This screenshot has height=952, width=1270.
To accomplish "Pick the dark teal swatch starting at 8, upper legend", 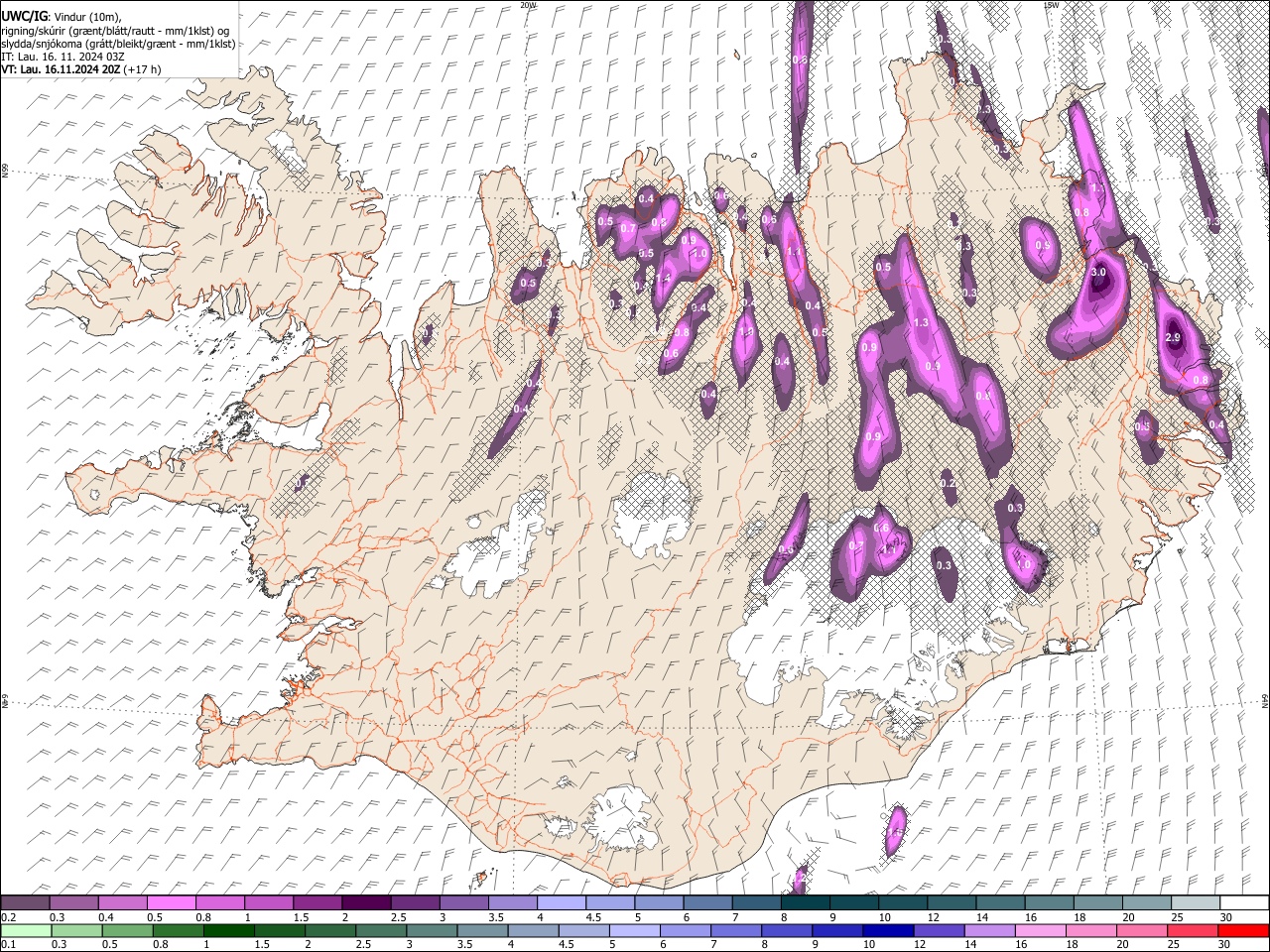I will pos(805,903).
